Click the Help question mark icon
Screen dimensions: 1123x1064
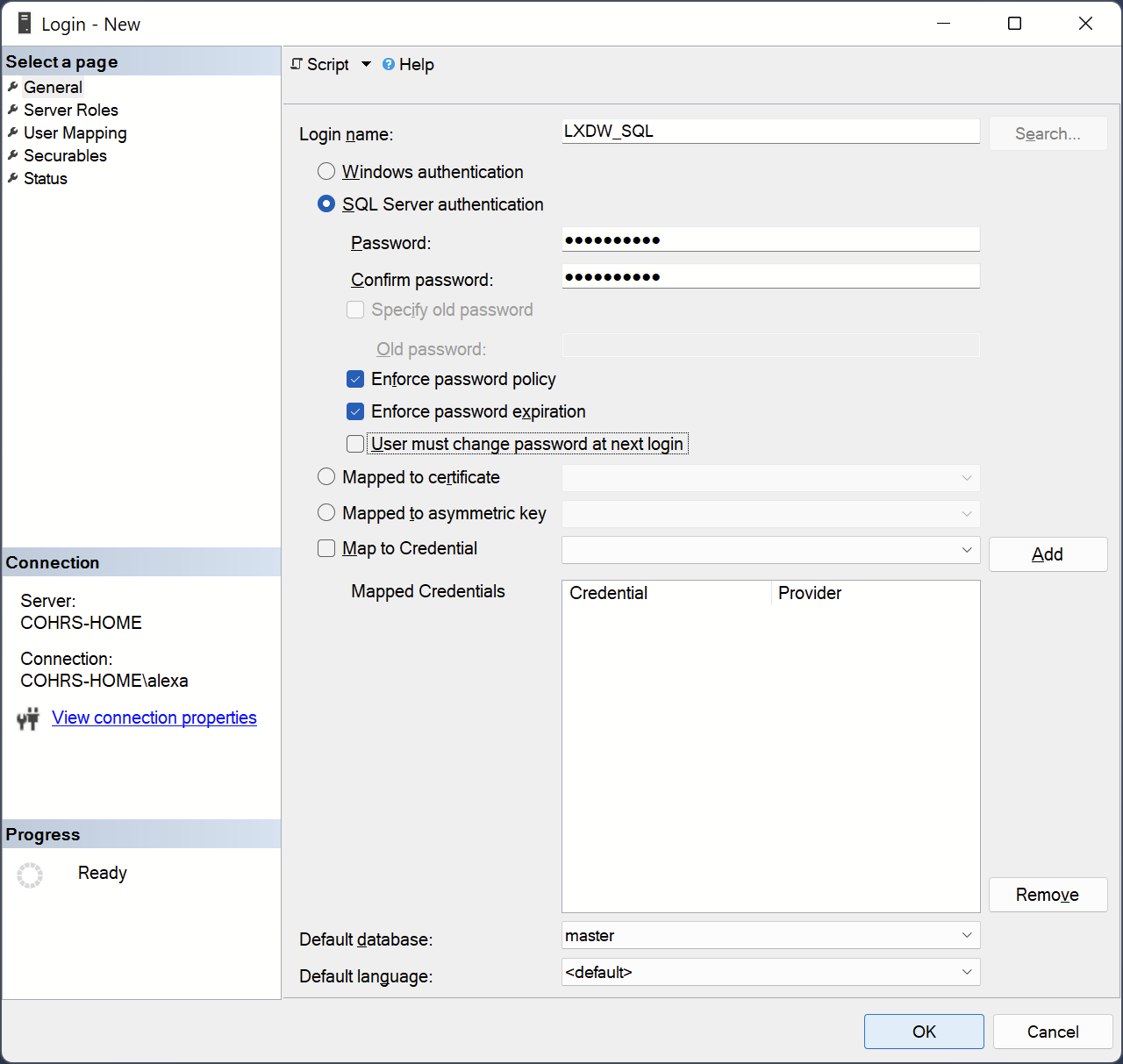click(x=389, y=64)
